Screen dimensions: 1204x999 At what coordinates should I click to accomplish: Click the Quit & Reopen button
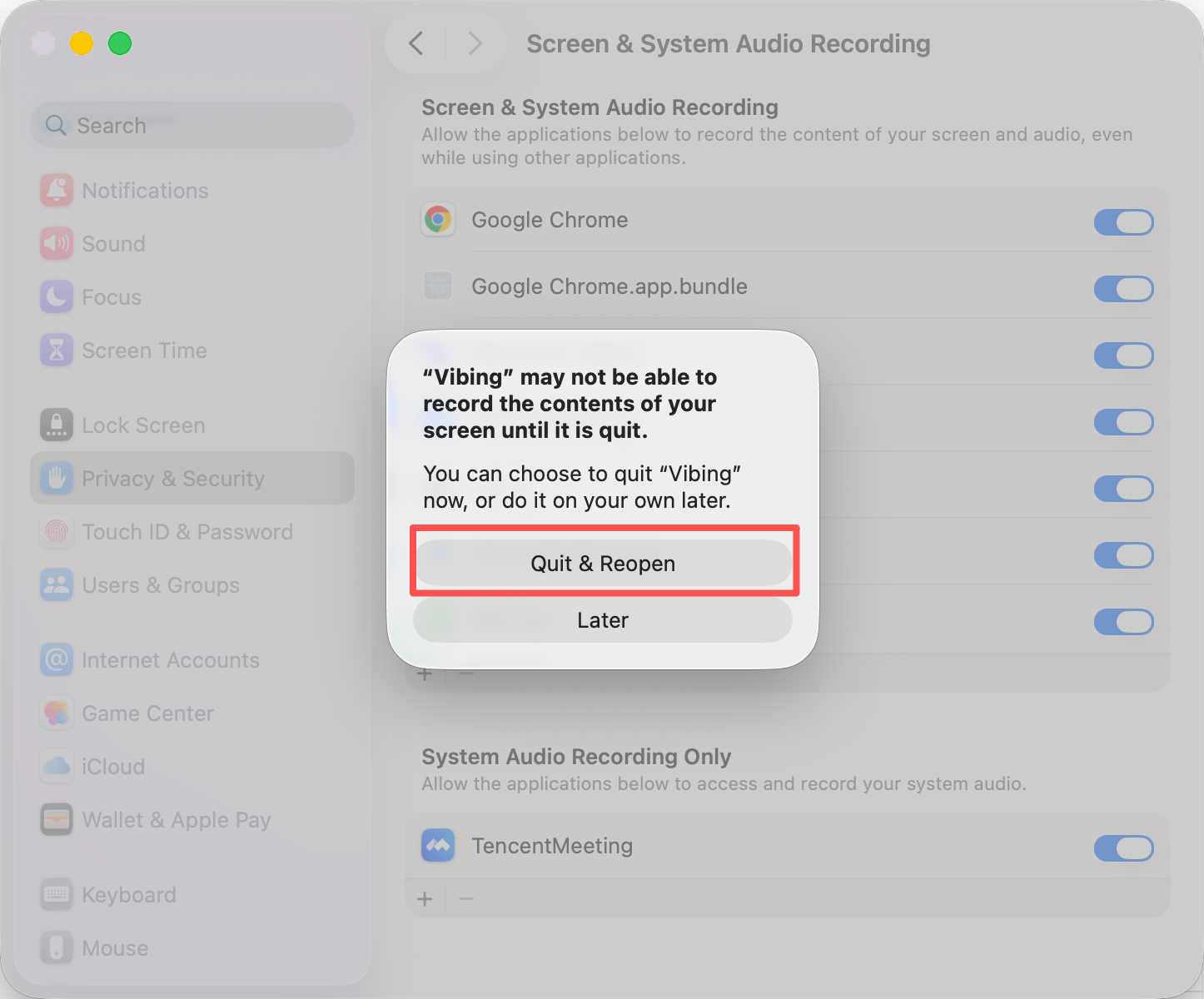pos(603,563)
